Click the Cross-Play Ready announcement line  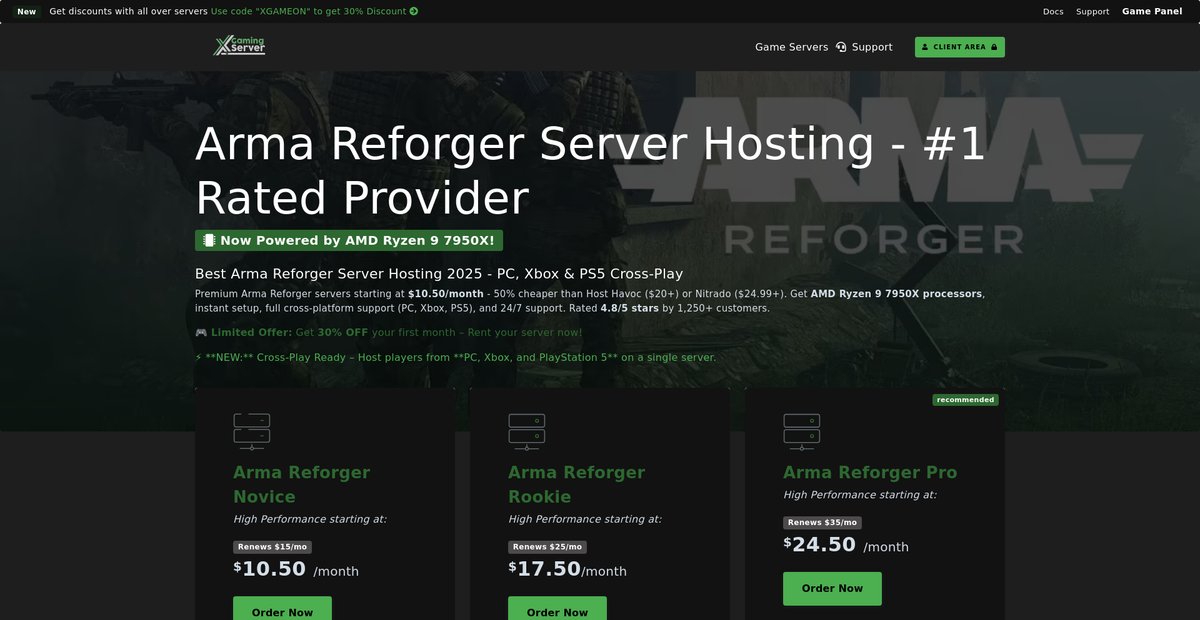point(455,357)
